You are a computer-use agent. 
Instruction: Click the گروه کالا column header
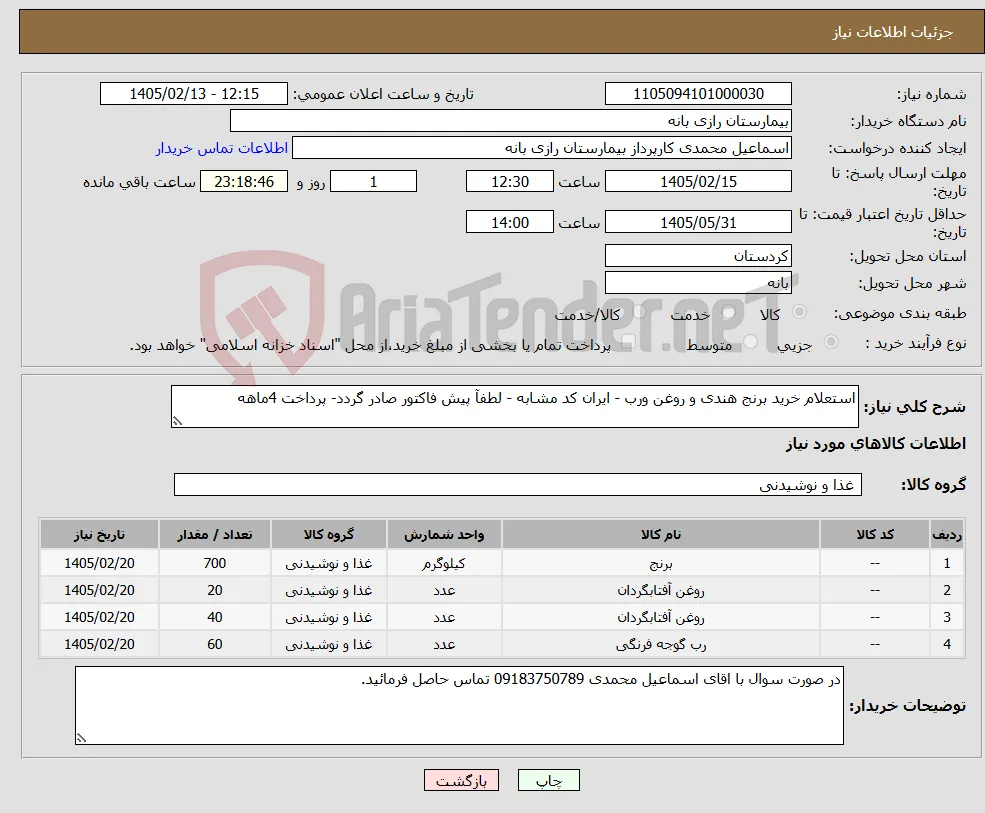(329, 534)
